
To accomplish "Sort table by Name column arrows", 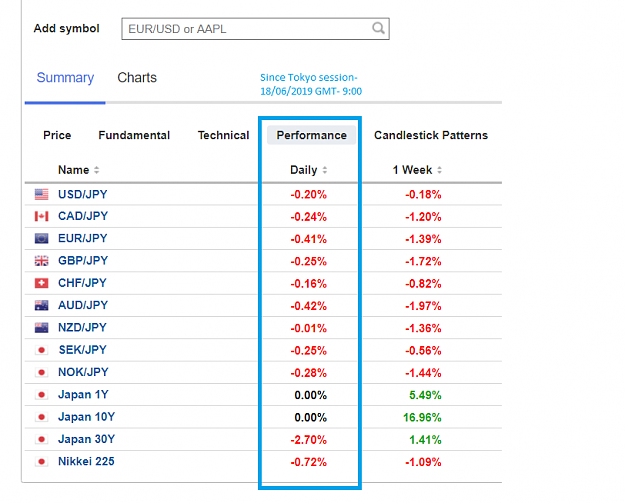I will pyautogui.click(x=96, y=170).
